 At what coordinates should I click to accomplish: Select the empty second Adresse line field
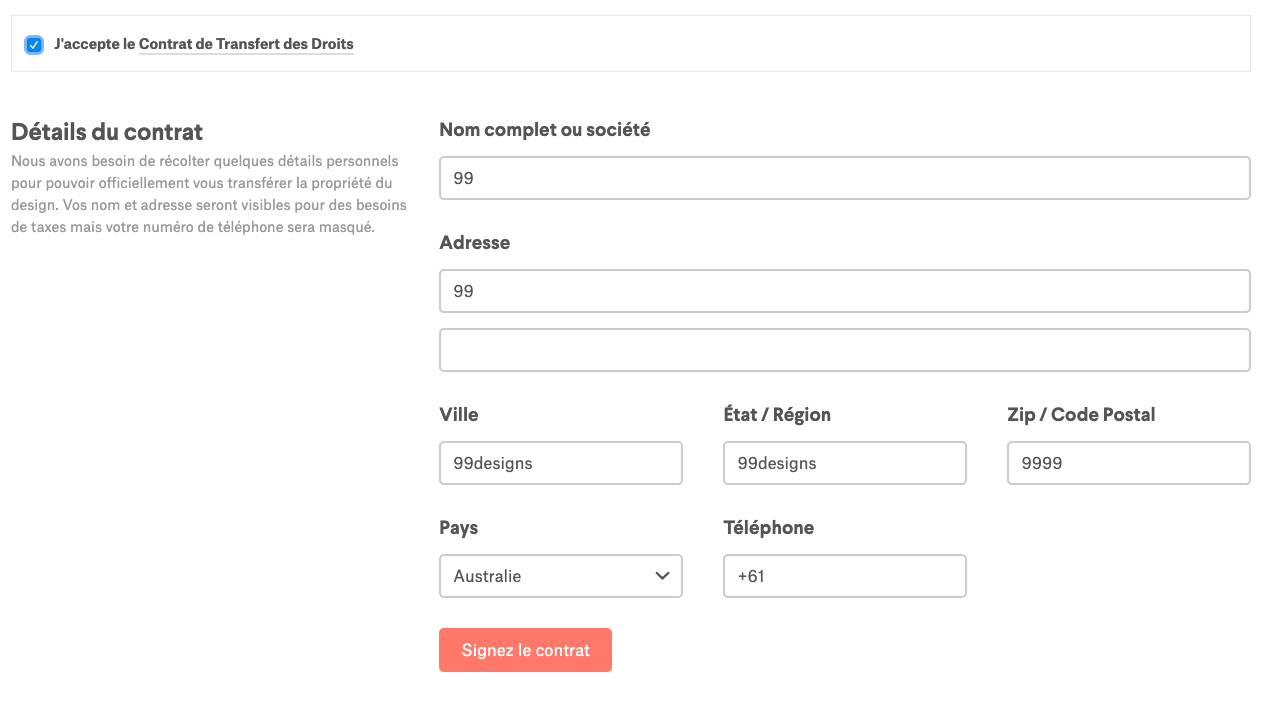[x=844, y=350]
